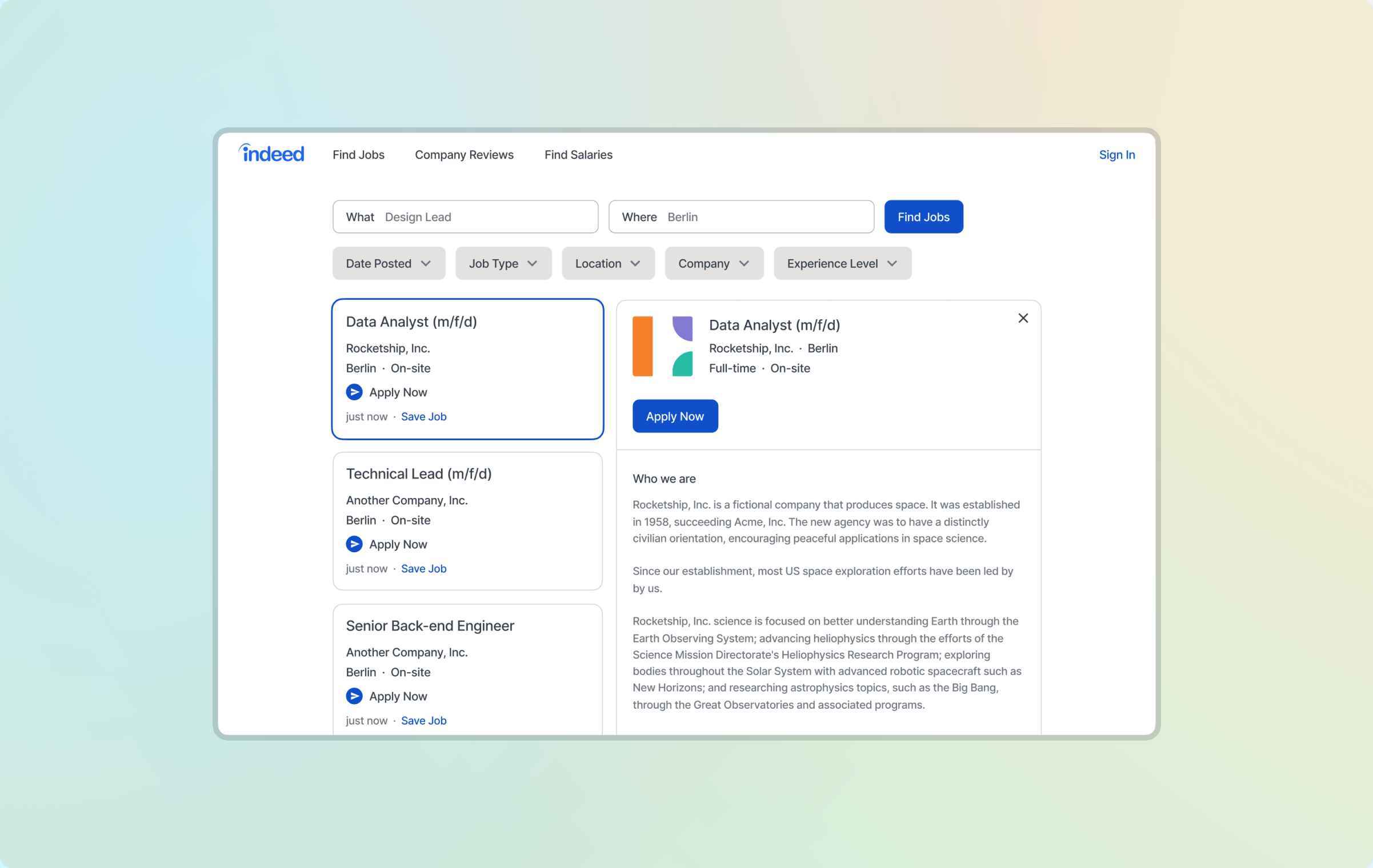This screenshot has width=1373, height=868.
Task: Click the Apply Now arrow icon on Technical Lead
Action: (x=354, y=544)
